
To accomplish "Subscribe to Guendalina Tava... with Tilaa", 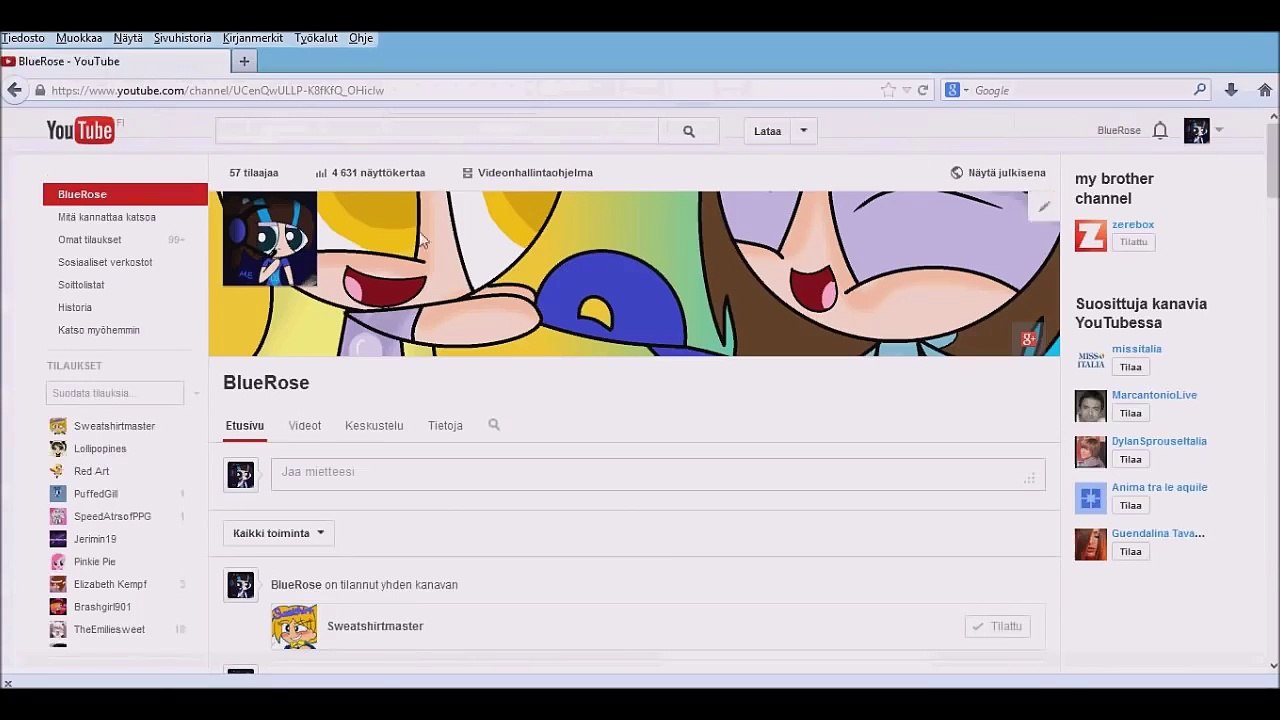I will pos(1131,551).
